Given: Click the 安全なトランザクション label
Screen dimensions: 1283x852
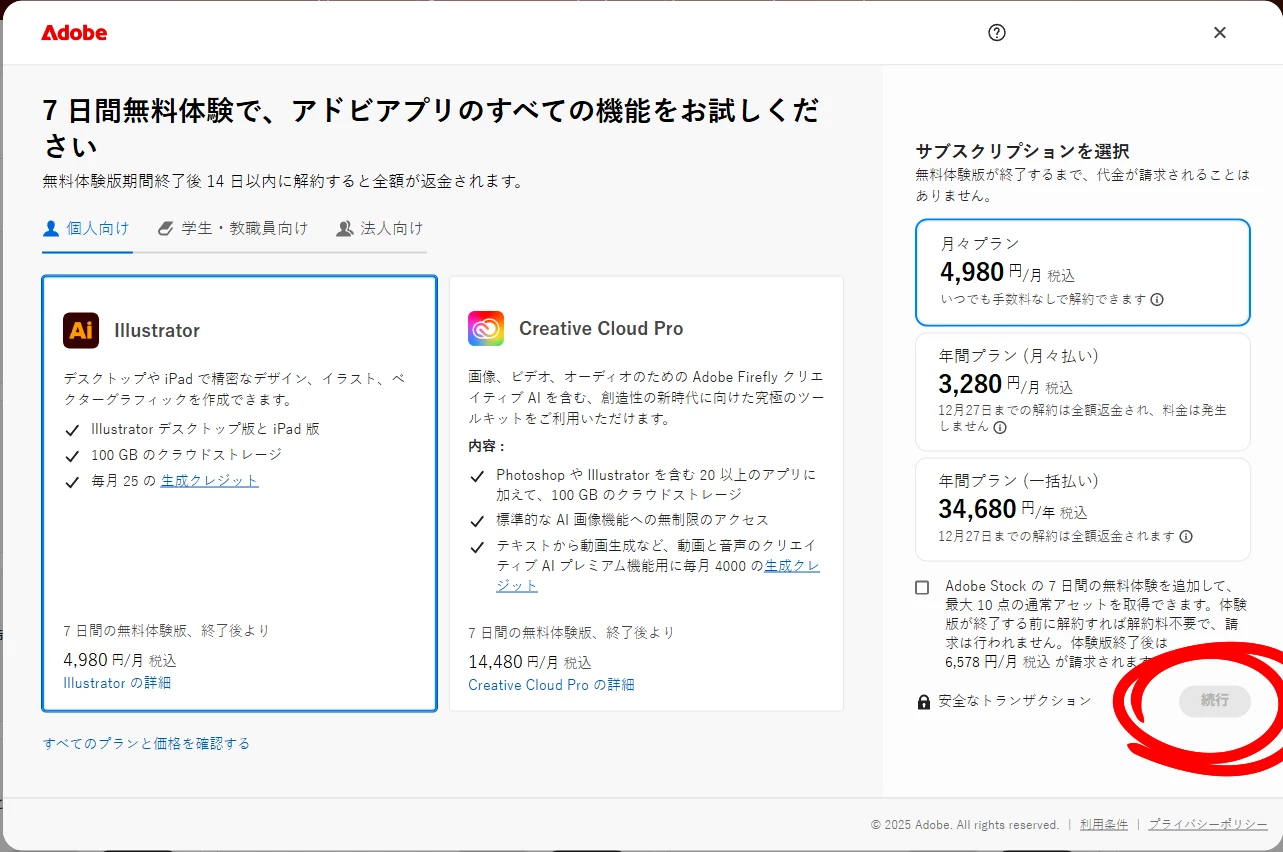Looking at the screenshot, I should [1015, 701].
